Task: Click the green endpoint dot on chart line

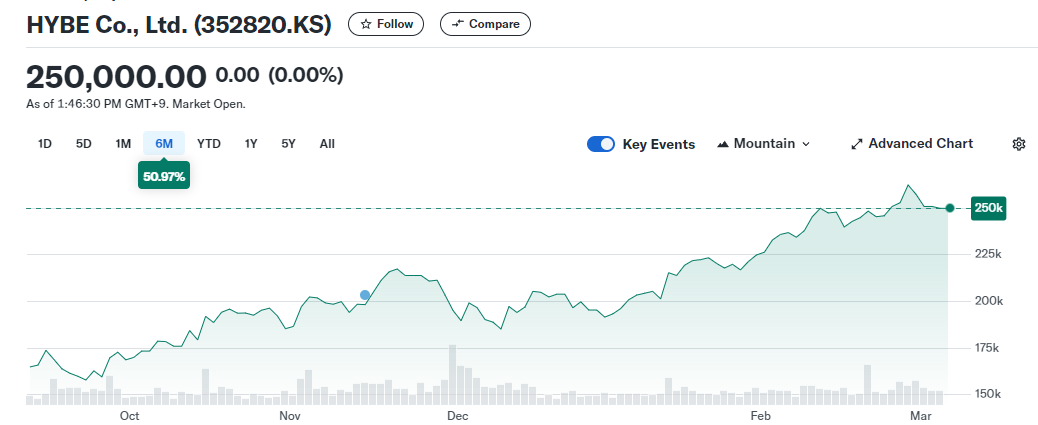Action: [x=949, y=208]
